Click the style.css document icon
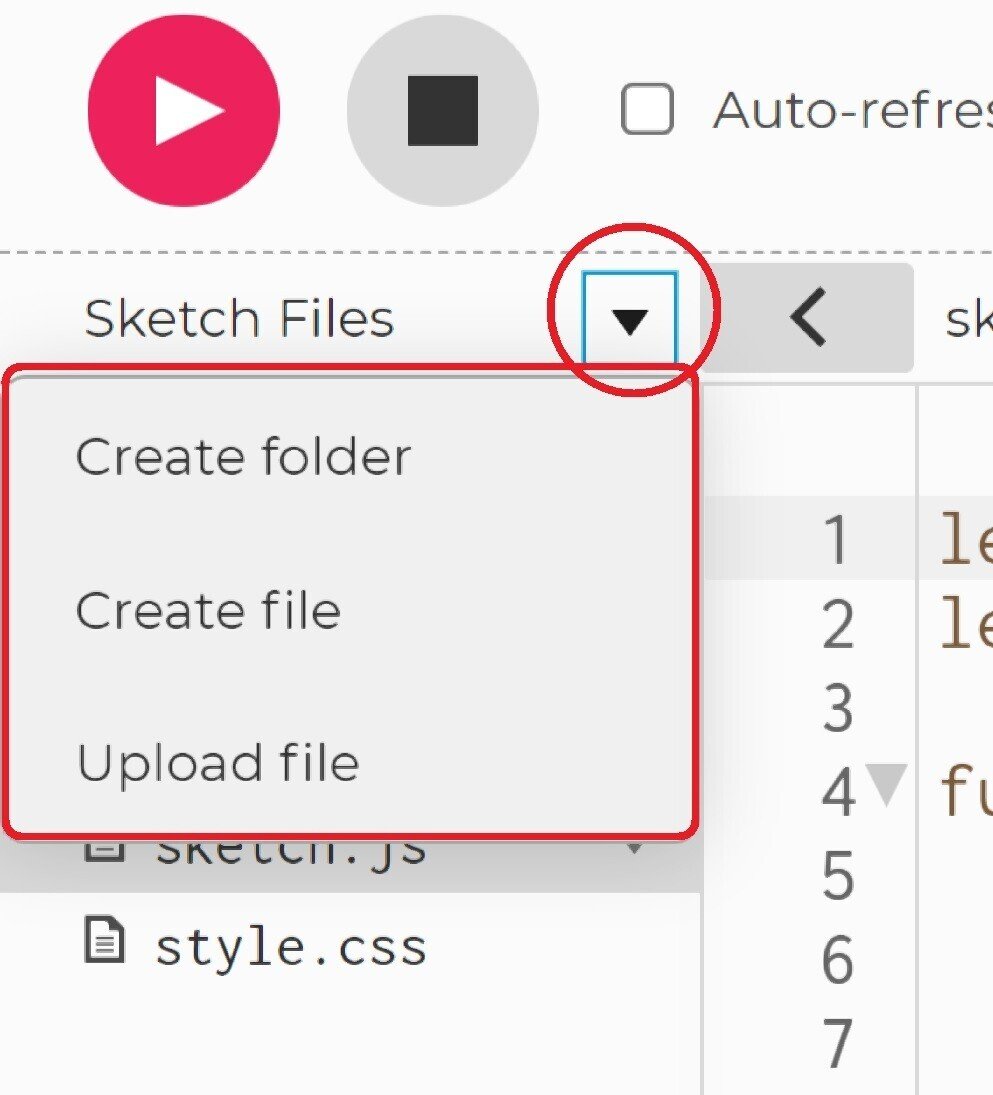This screenshot has height=1095, width=993. click(x=104, y=944)
